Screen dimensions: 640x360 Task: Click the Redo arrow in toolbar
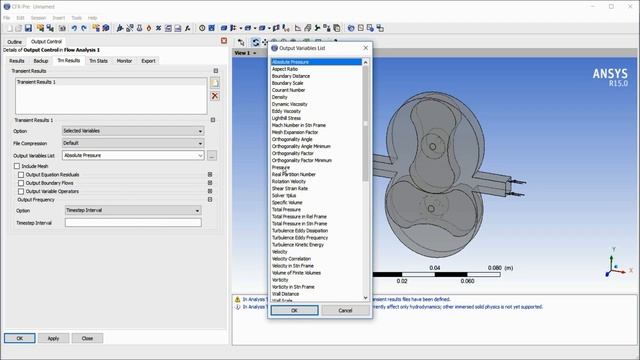coord(84,28)
